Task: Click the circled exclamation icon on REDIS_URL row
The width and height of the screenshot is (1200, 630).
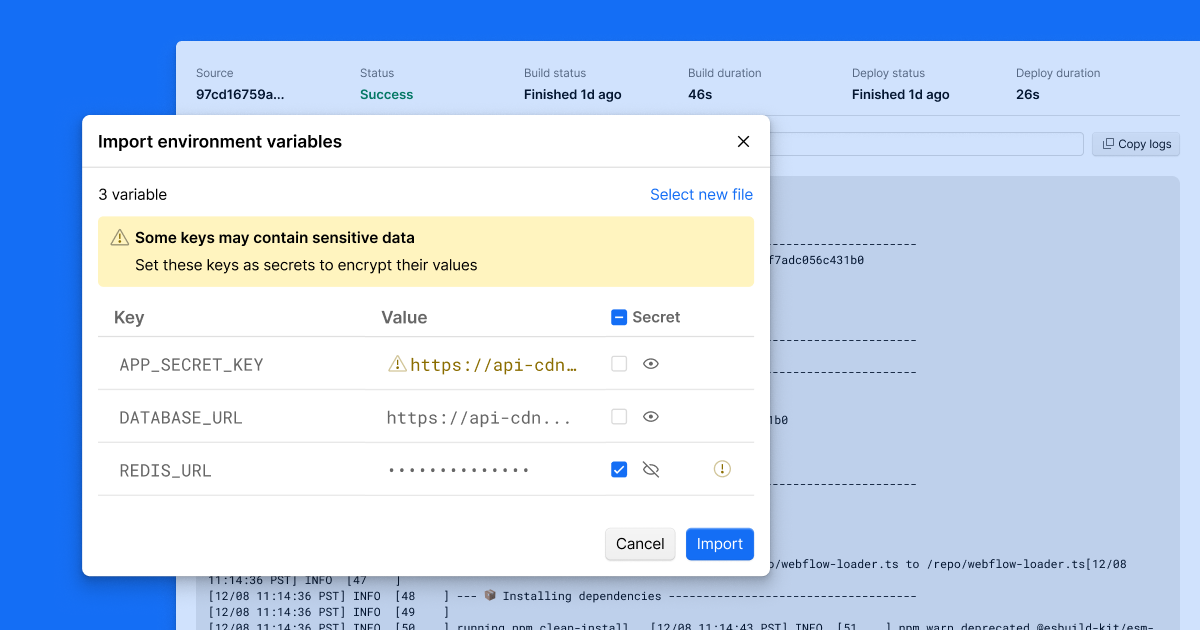Action: [x=722, y=469]
